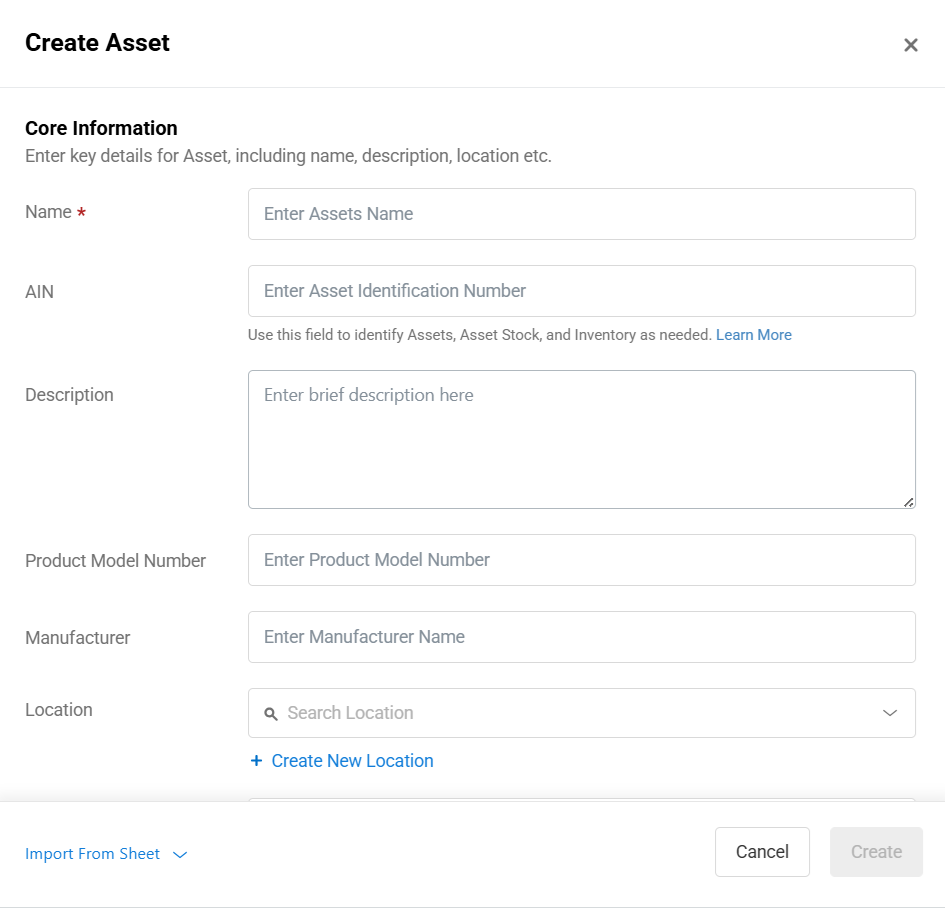Focus the Enter Assets Name field
The image size is (945, 908).
pyautogui.click(x=582, y=214)
